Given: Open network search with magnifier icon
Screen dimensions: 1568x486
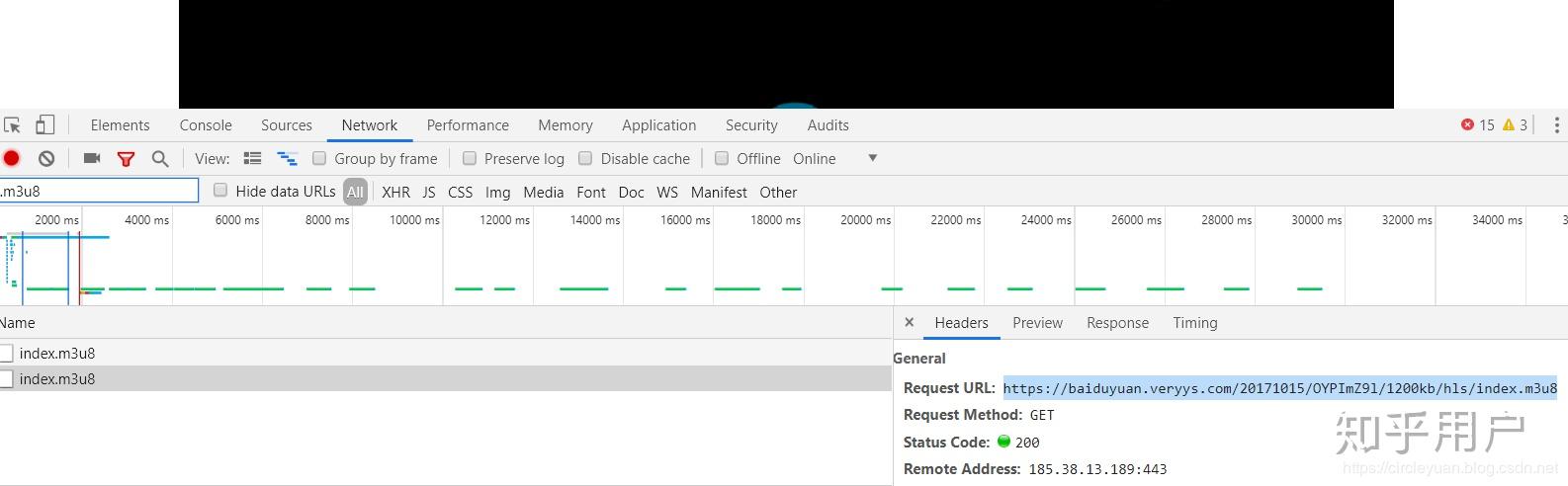Looking at the screenshot, I should pos(160,158).
